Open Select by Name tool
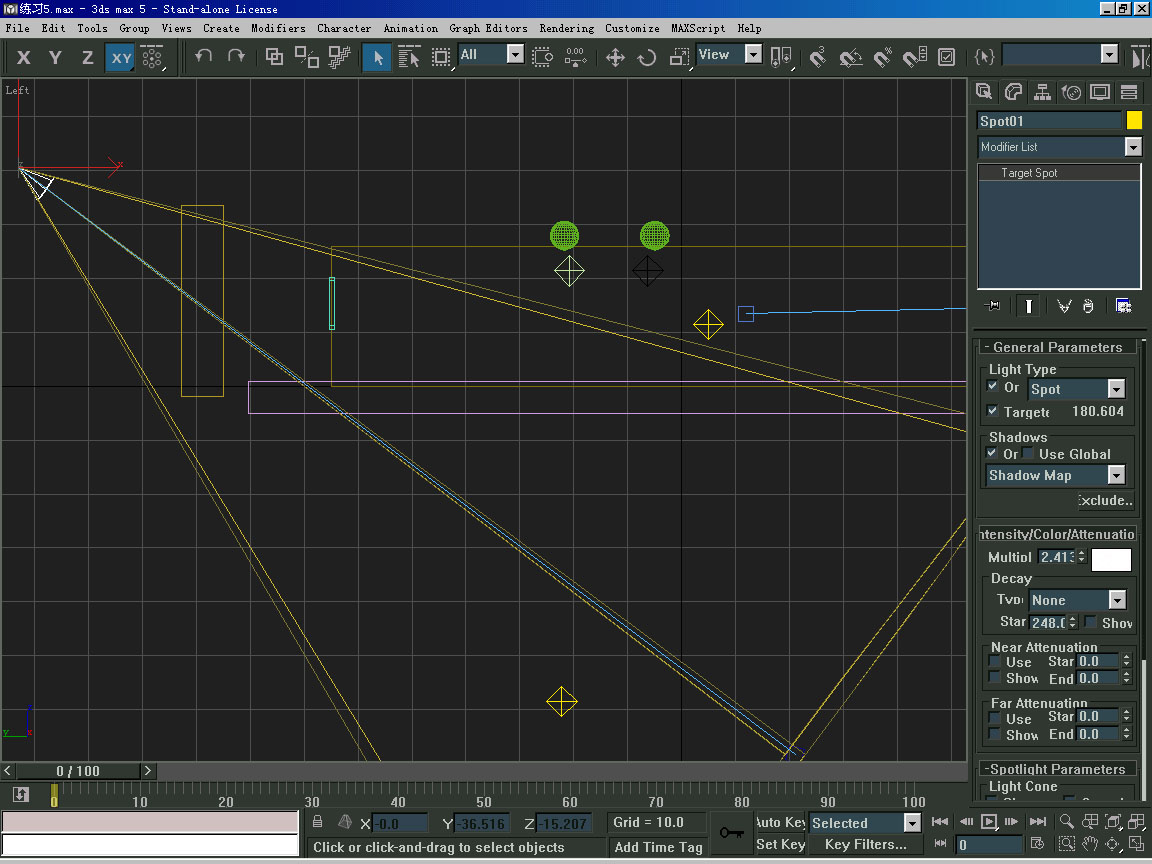The height and width of the screenshot is (864, 1152). pyautogui.click(x=408, y=57)
